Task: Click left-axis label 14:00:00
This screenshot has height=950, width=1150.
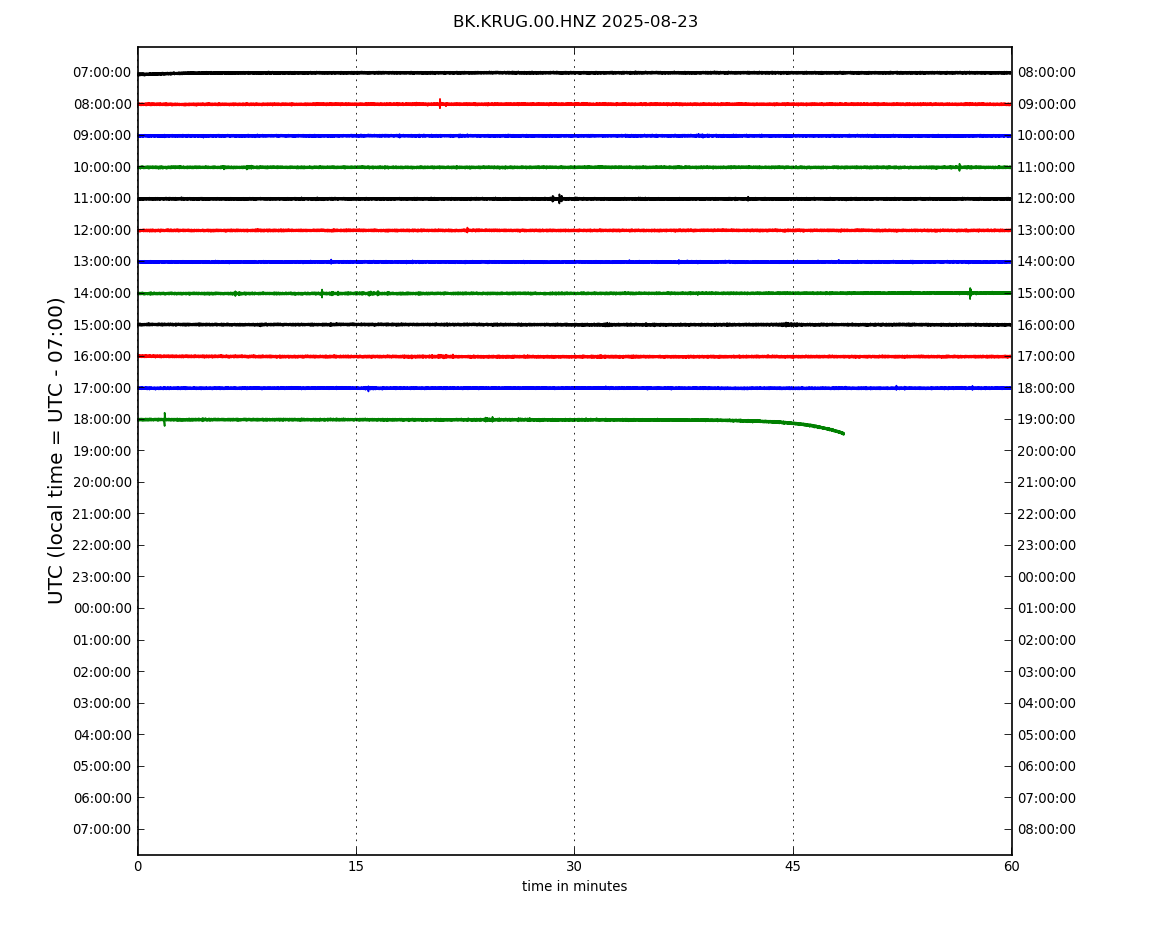Action: pos(103,293)
